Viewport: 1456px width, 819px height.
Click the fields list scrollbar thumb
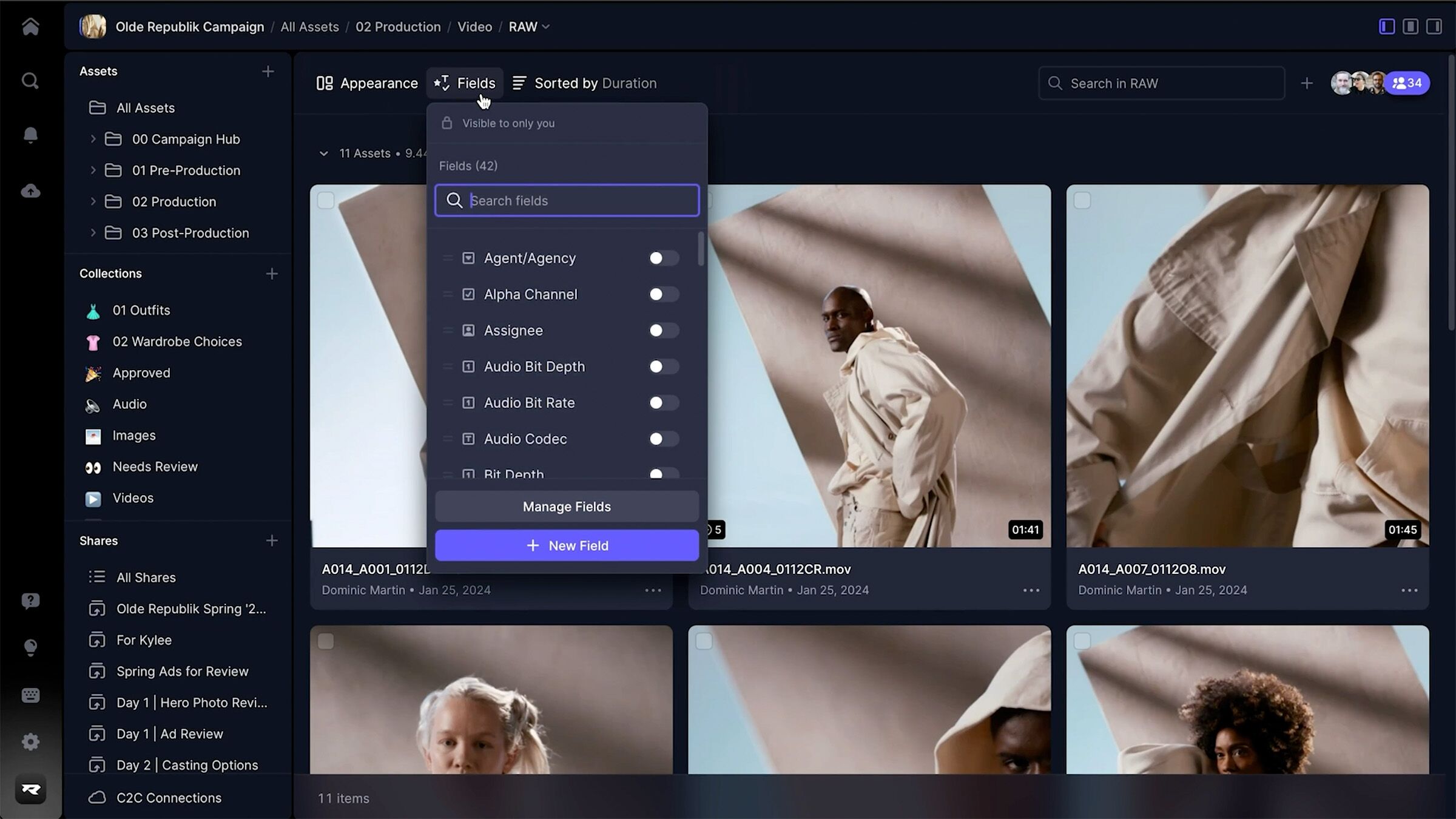pos(701,249)
